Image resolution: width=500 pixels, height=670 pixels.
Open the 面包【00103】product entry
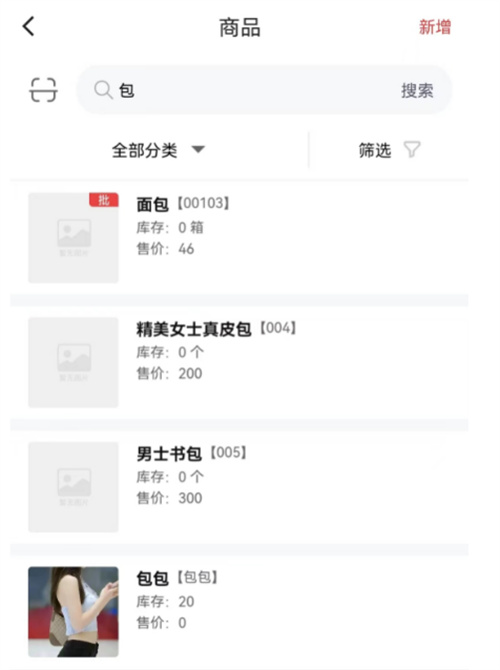pos(239,238)
